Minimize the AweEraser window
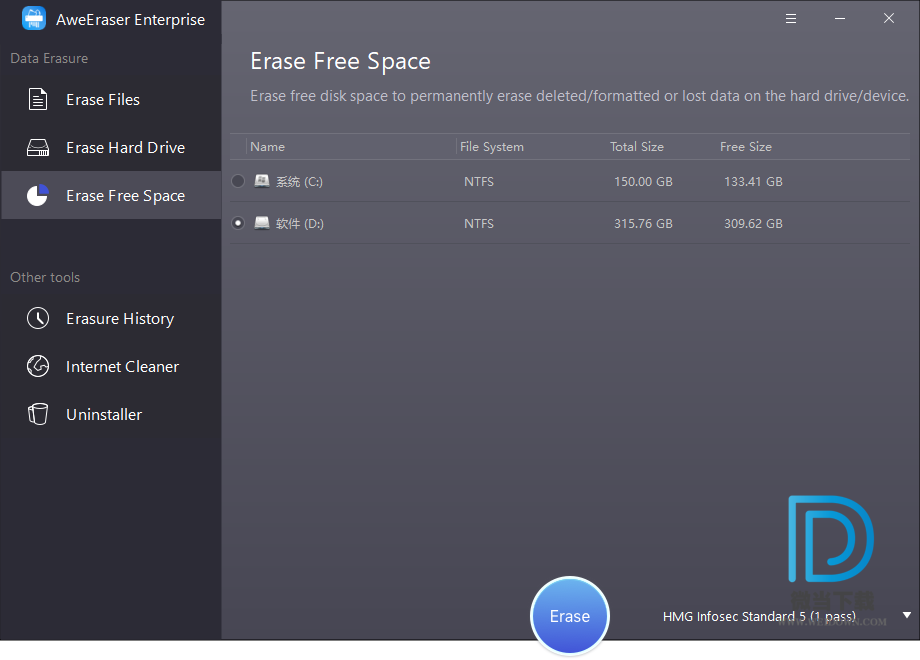This screenshot has width=920, height=660. pyautogui.click(x=840, y=19)
